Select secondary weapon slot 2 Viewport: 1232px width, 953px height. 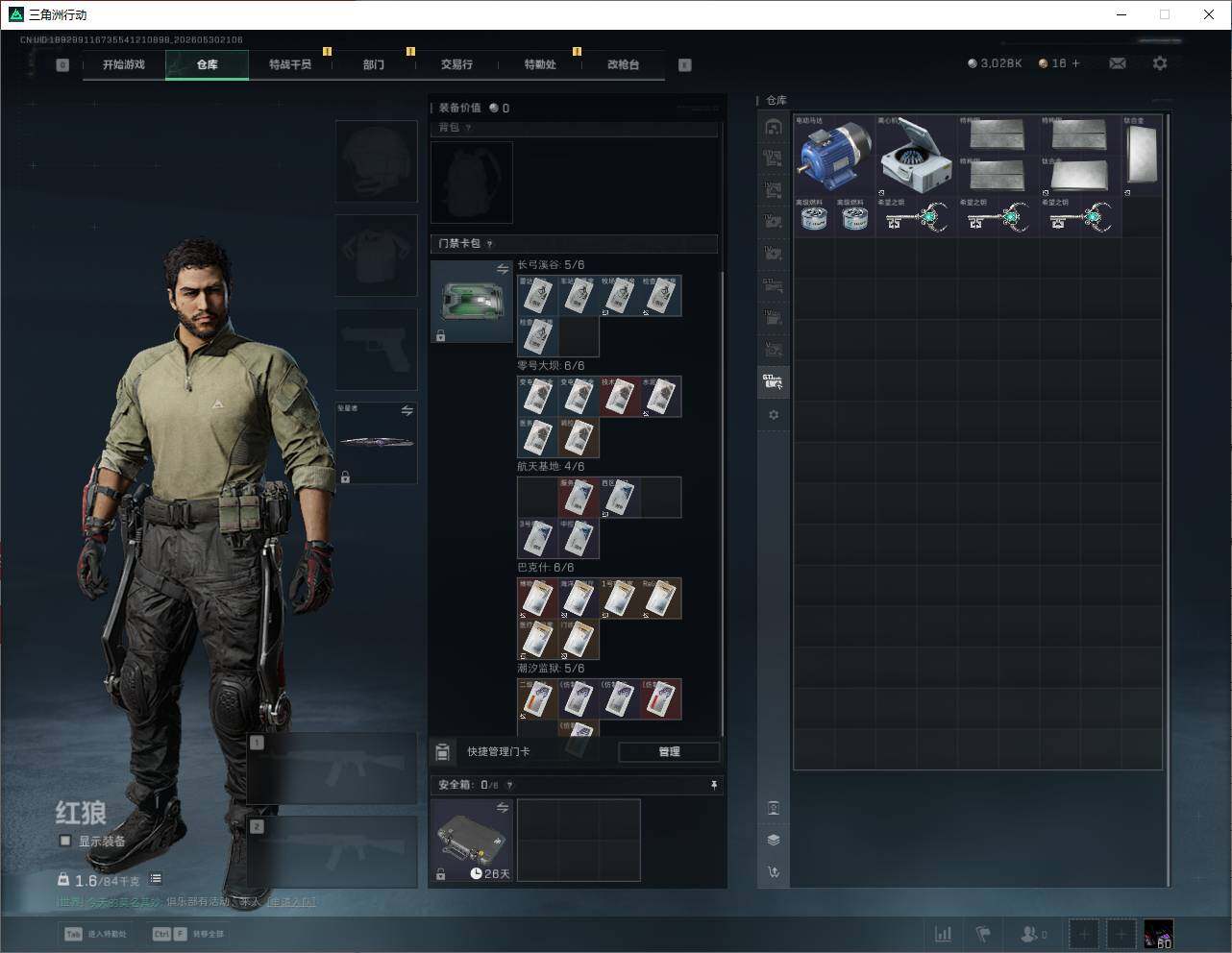[333, 852]
